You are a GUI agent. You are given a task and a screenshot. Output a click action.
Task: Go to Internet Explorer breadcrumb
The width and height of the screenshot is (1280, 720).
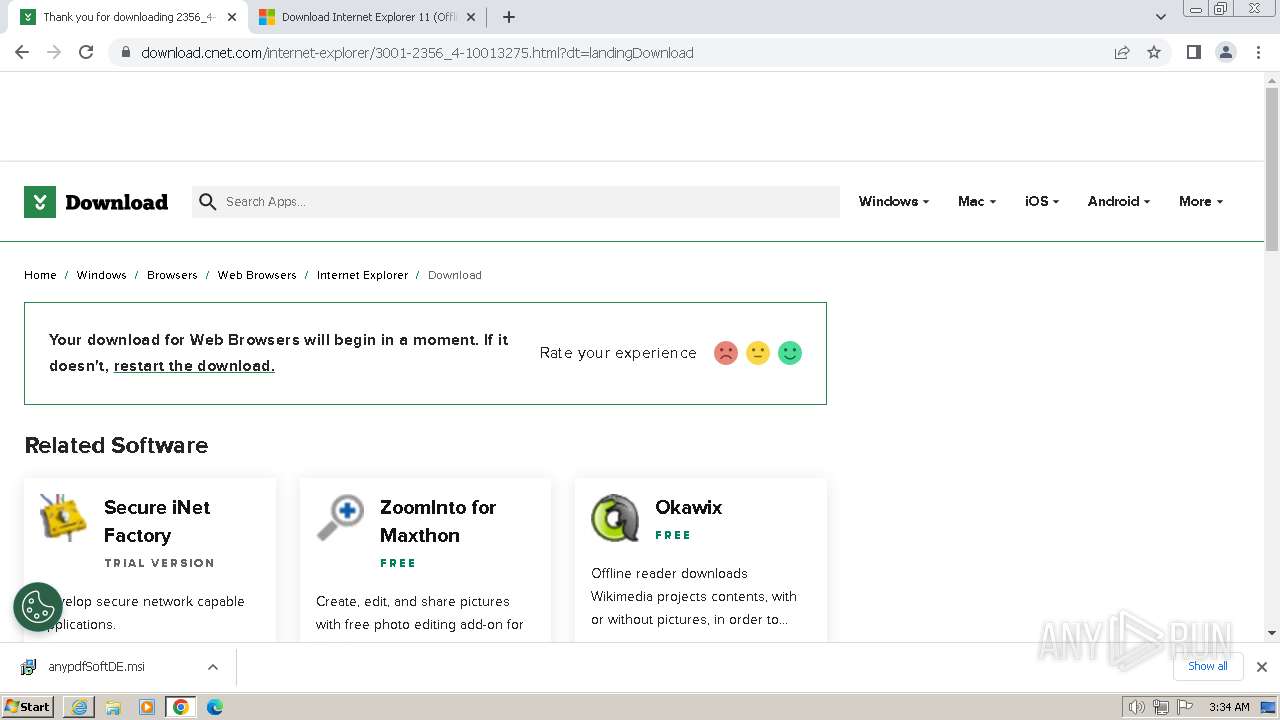coord(362,275)
